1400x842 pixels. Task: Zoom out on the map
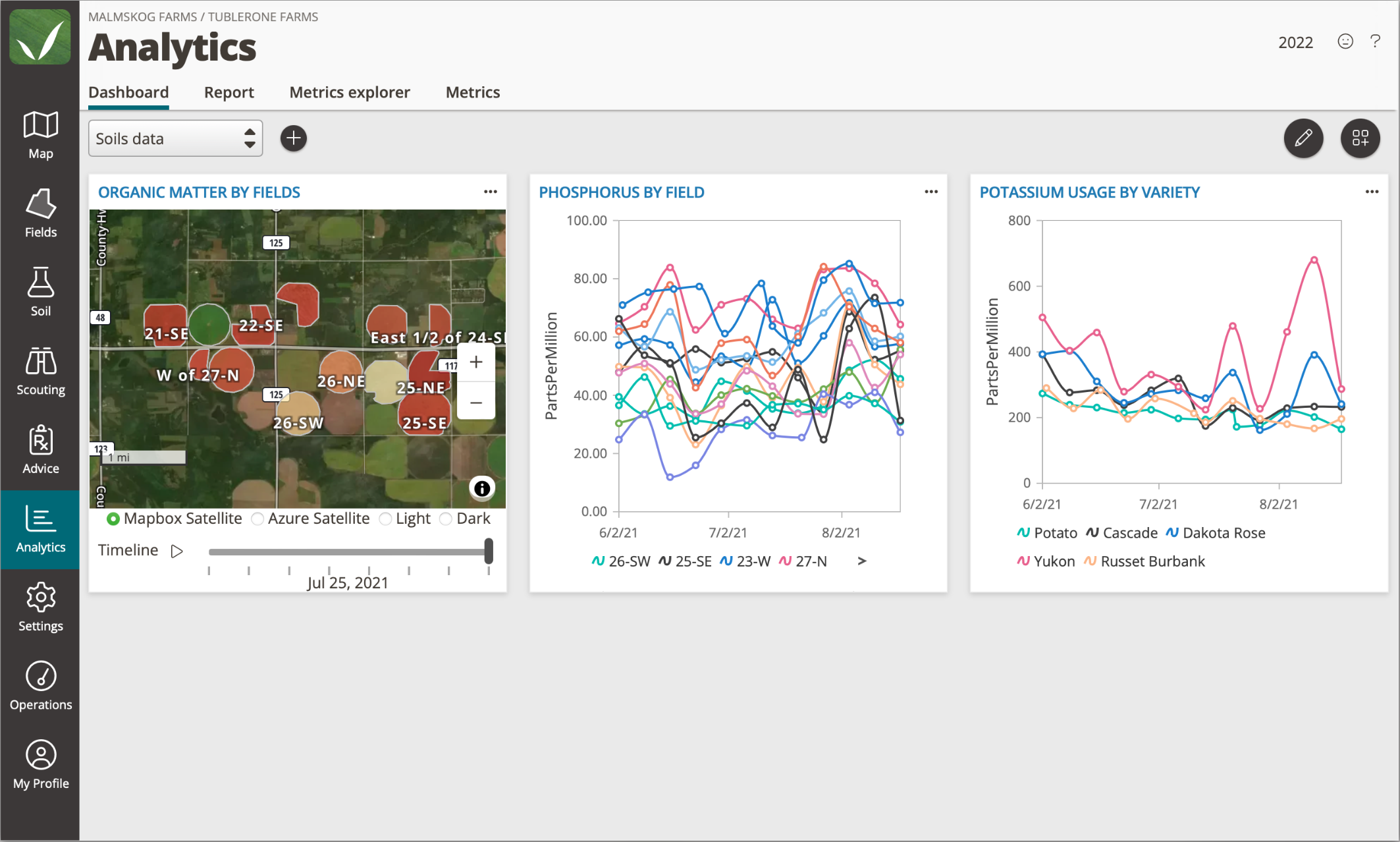(x=476, y=402)
